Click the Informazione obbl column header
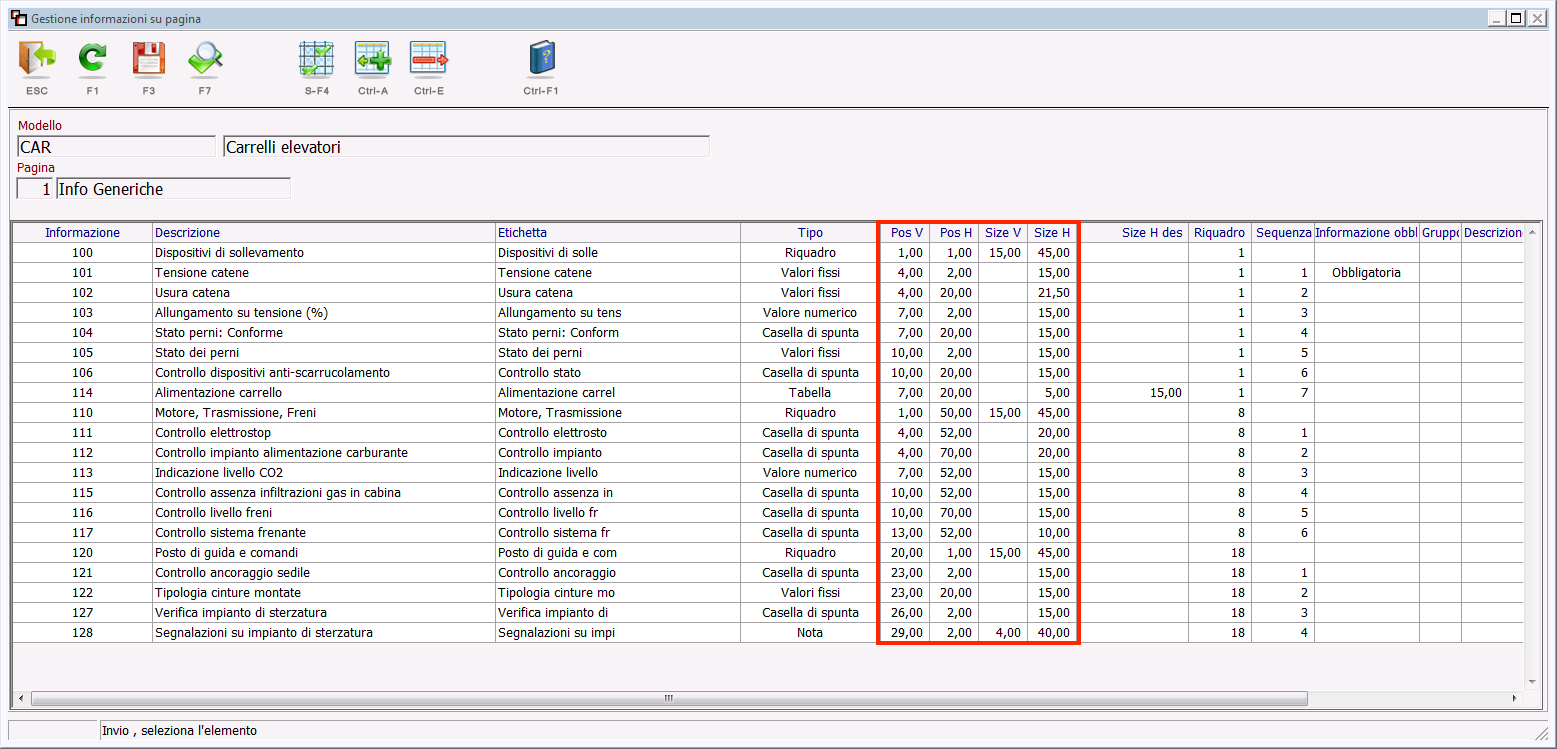This screenshot has height=749, width=1557. 1367,233
